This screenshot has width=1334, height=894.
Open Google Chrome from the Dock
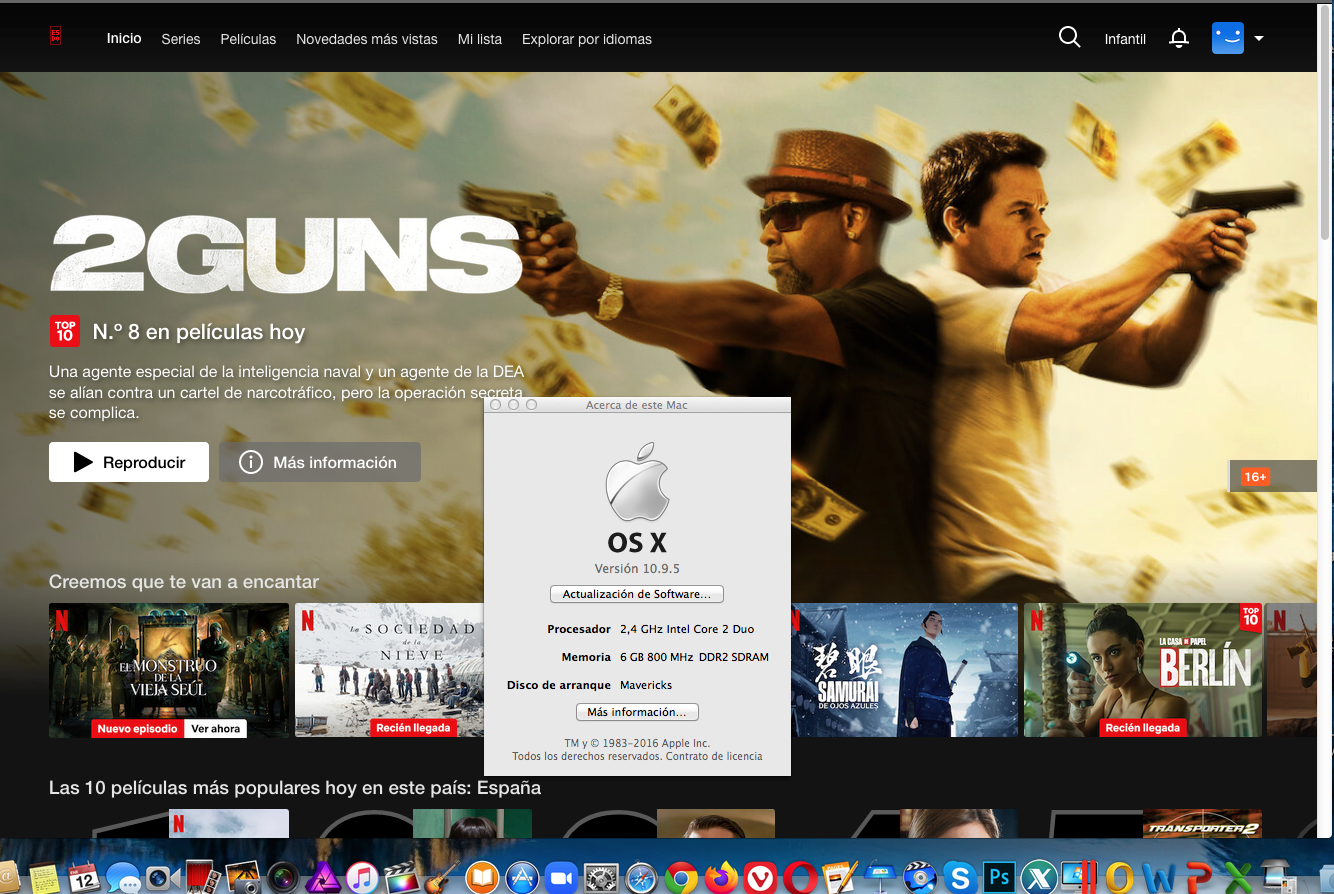[681, 877]
